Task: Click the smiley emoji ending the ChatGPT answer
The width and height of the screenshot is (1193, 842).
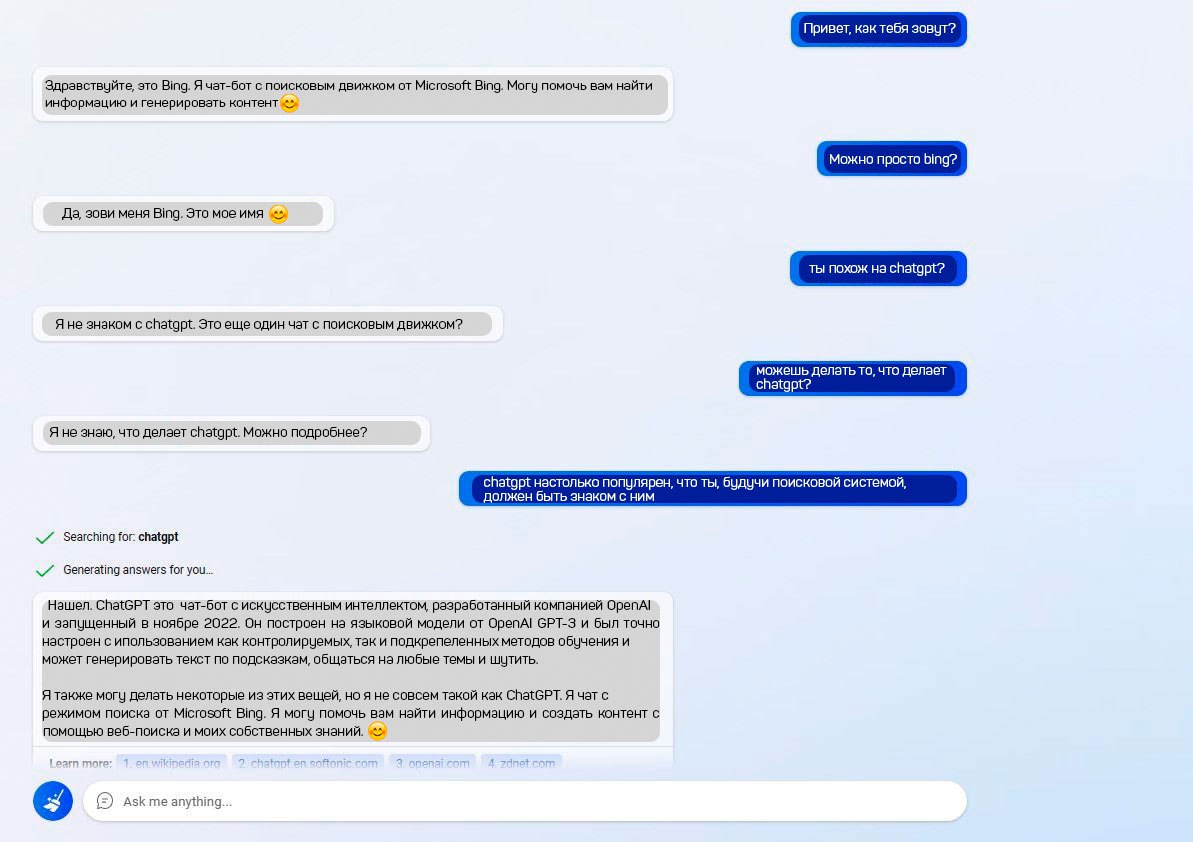Action: pyautogui.click(x=377, y=731)
